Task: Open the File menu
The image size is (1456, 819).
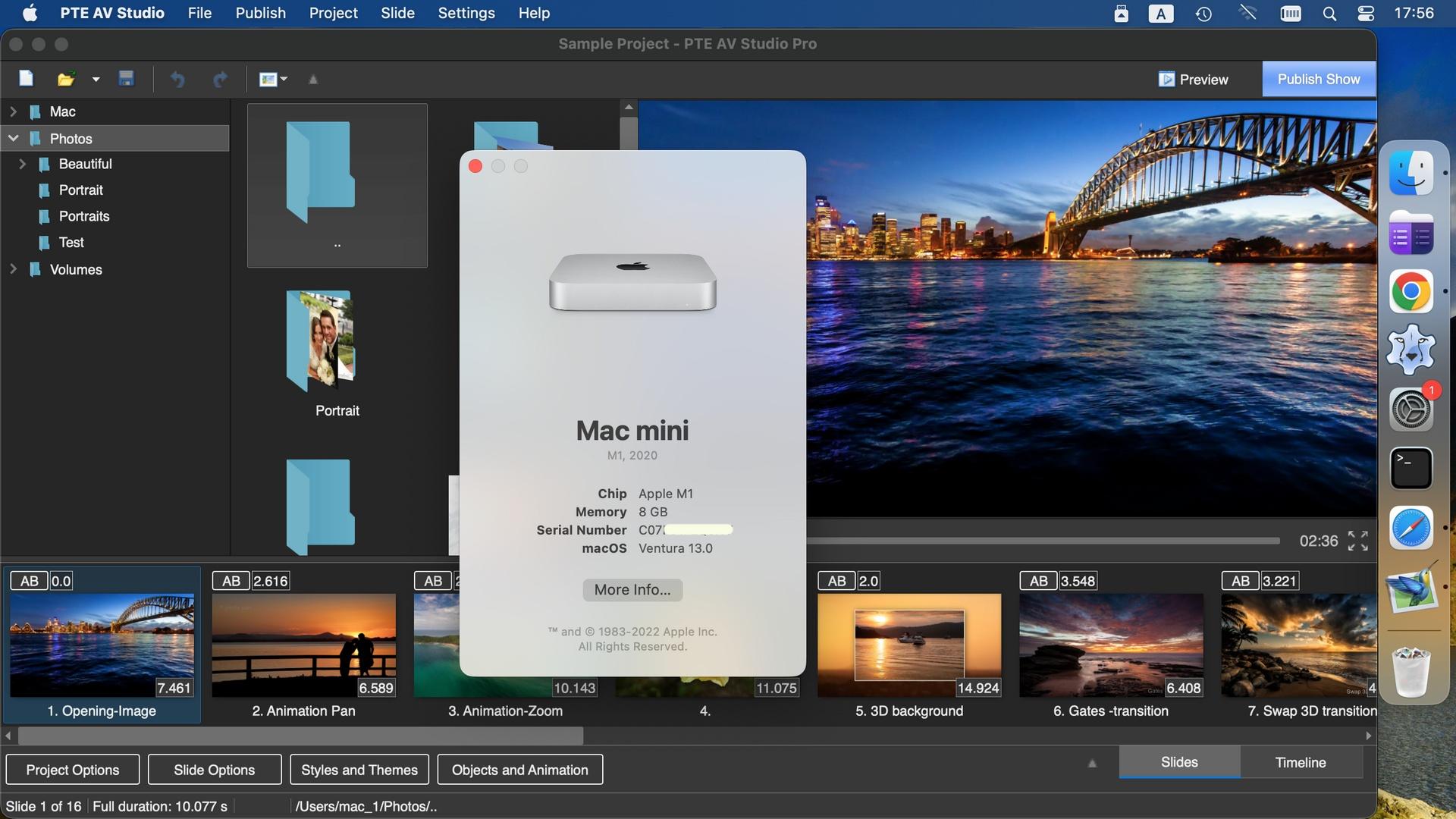Action: (x=199, y=13)
